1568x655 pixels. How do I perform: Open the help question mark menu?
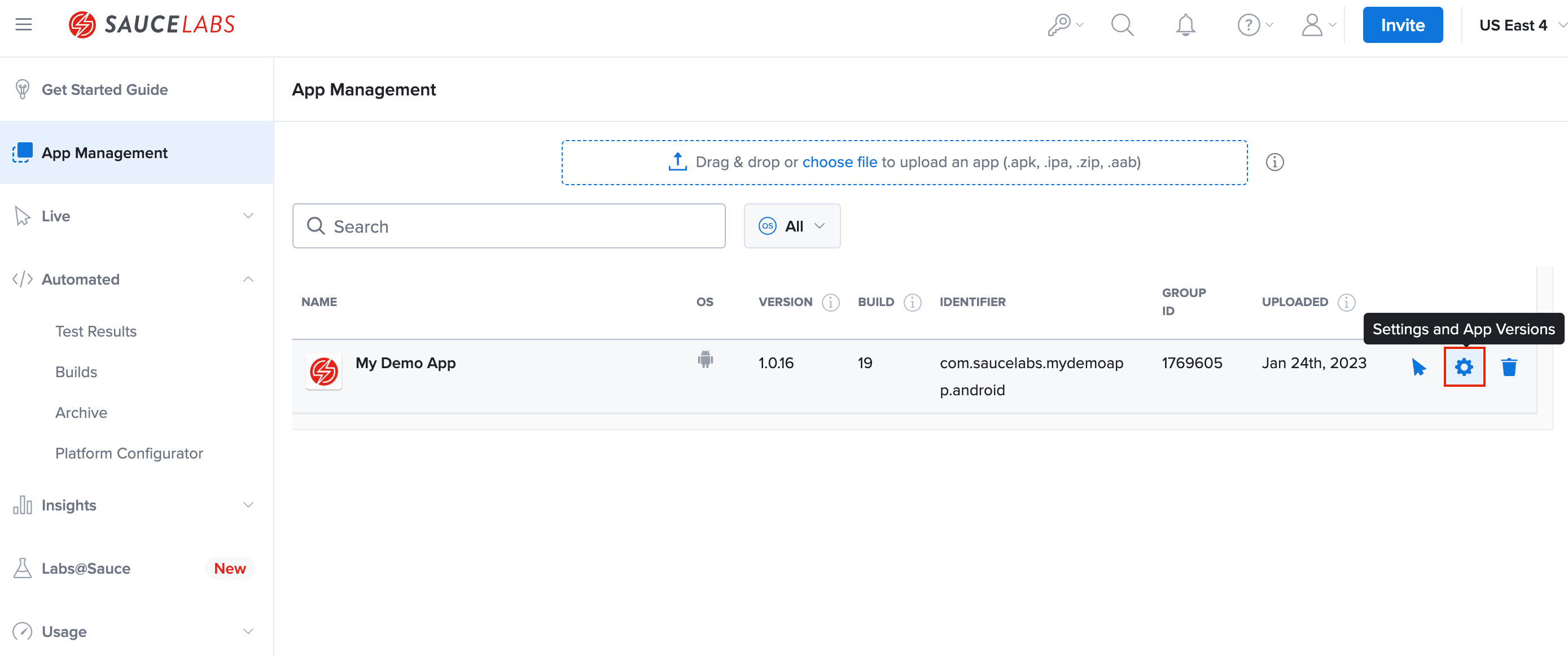pos(1249,25)
